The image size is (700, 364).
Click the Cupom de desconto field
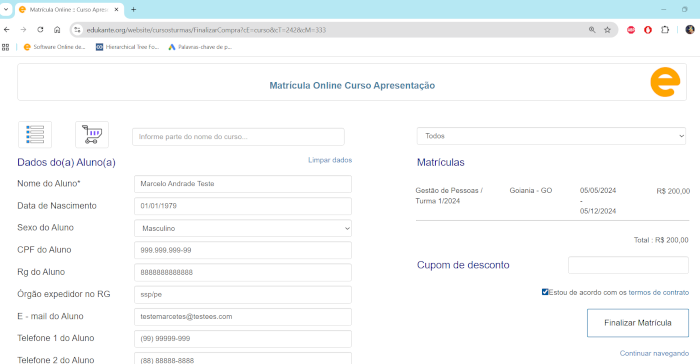(628, 265)
